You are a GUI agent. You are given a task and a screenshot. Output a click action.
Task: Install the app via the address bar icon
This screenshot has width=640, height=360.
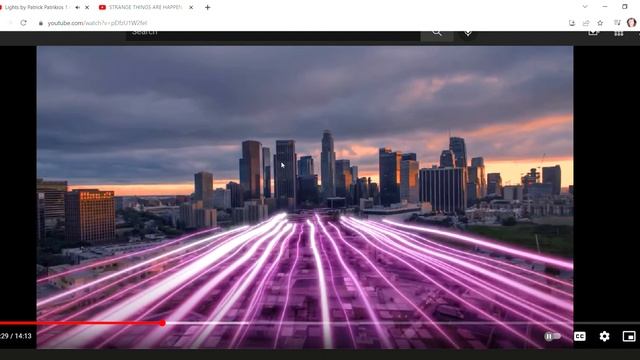(572, 23)
